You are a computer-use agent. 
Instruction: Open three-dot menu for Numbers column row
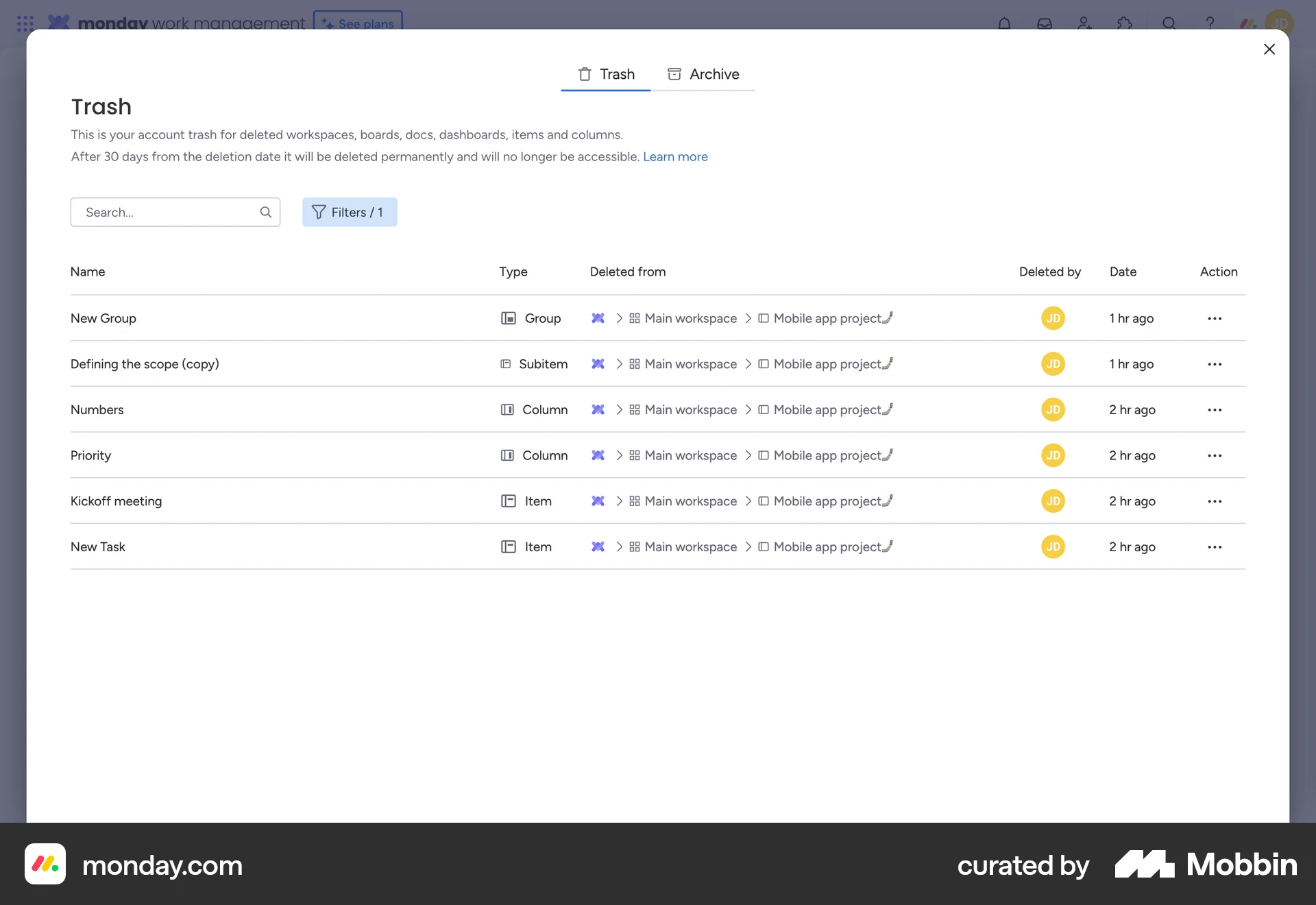[x=1215, y=410]
